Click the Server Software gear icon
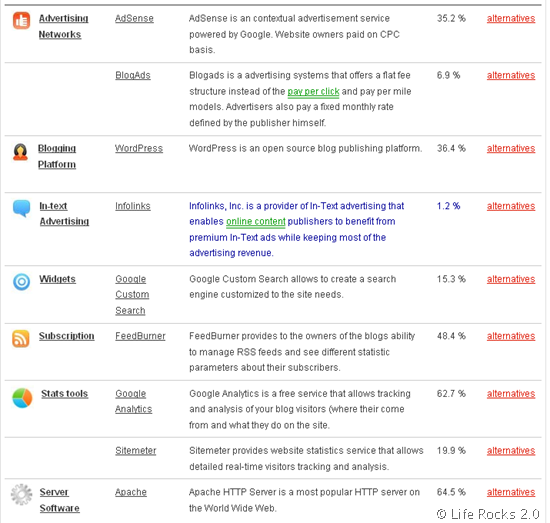 point(21,494)
